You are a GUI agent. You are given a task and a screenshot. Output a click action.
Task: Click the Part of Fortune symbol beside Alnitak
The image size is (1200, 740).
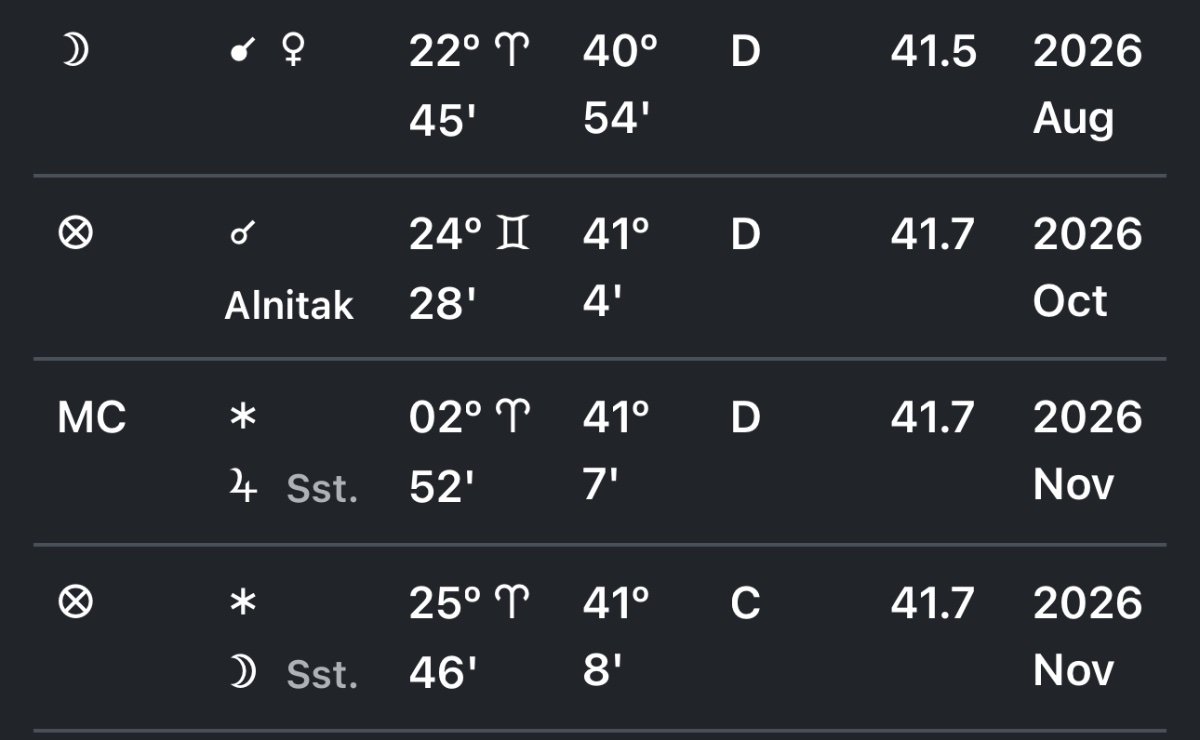77,234
